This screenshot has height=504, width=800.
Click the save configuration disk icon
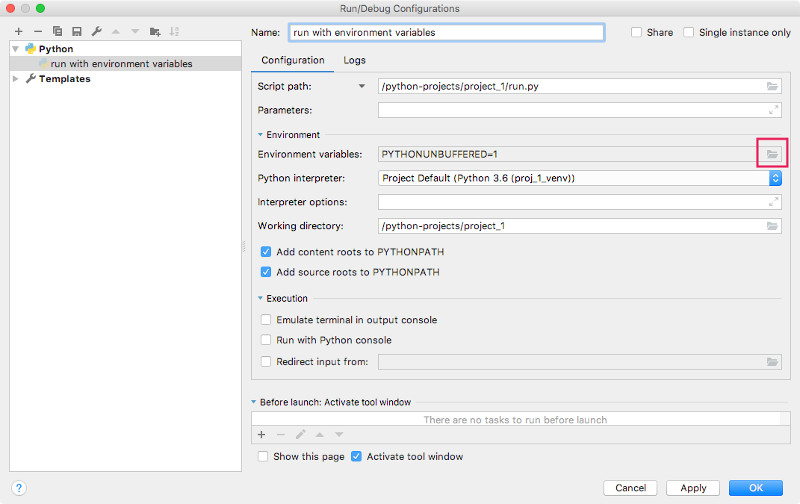click(x=76, y=32)
